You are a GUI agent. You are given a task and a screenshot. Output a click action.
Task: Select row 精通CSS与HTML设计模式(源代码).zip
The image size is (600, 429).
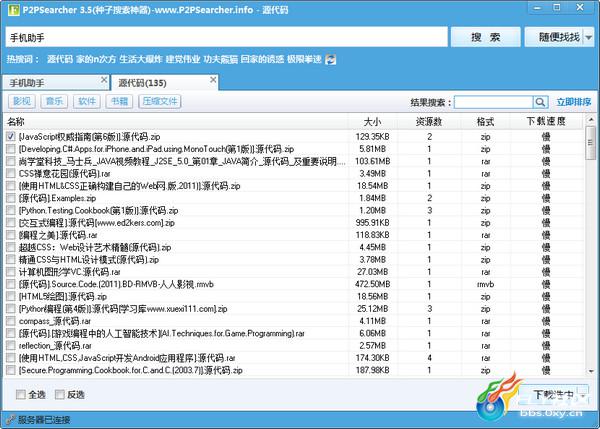(293, 259)
